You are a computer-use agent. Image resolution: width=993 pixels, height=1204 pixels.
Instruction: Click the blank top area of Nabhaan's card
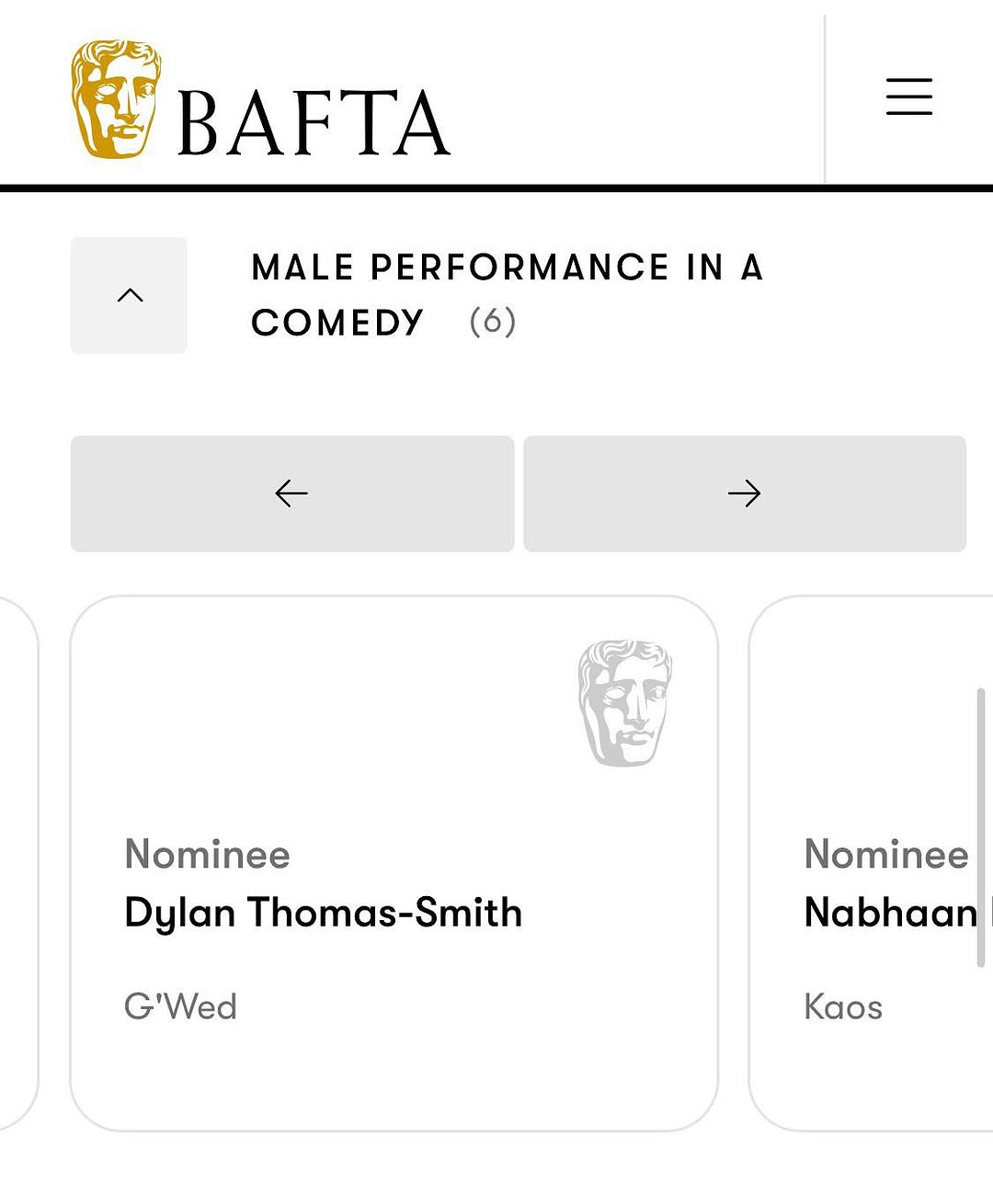[864, 708]
